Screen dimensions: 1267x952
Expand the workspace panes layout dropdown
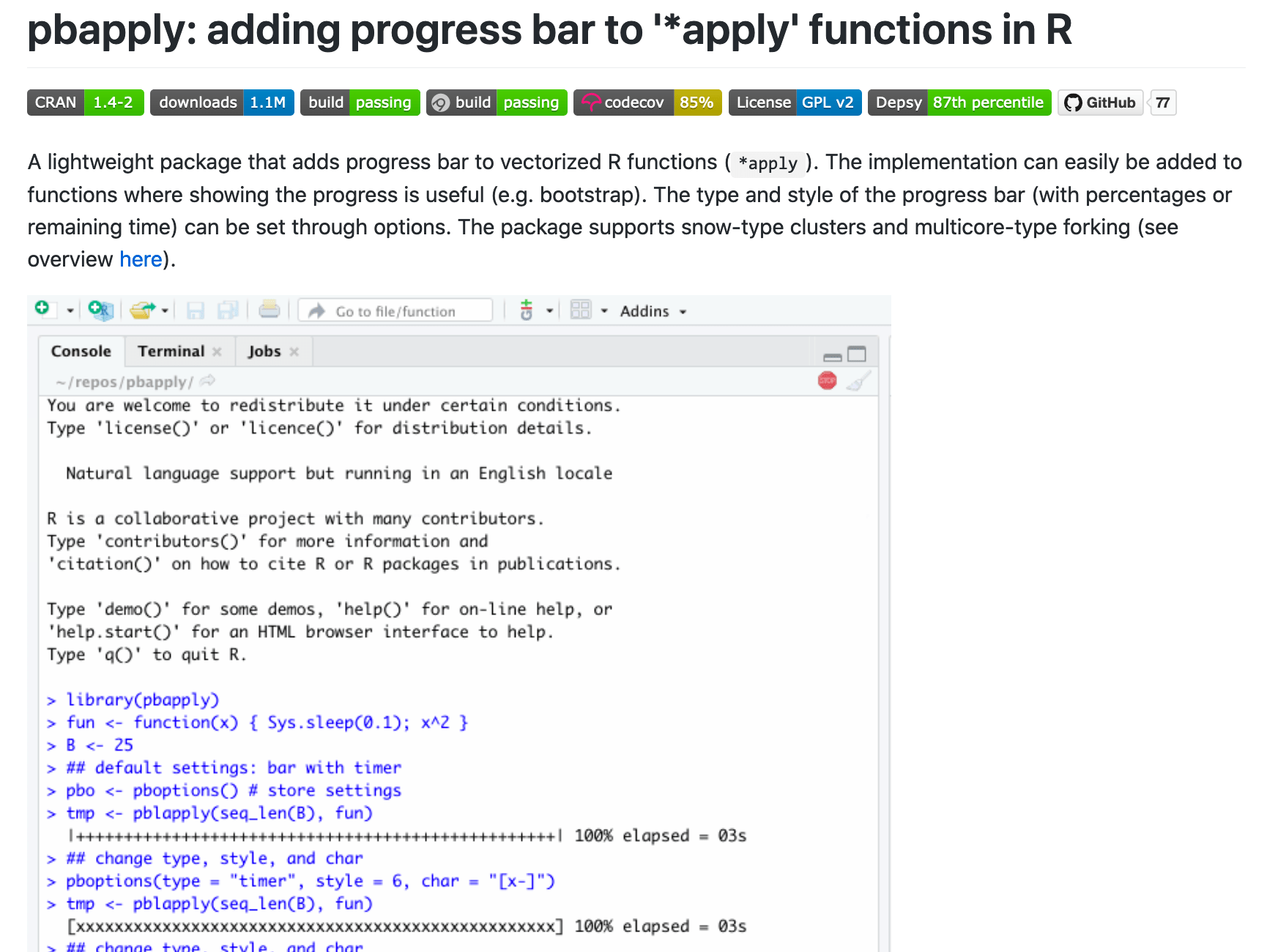tap(603, 310)
